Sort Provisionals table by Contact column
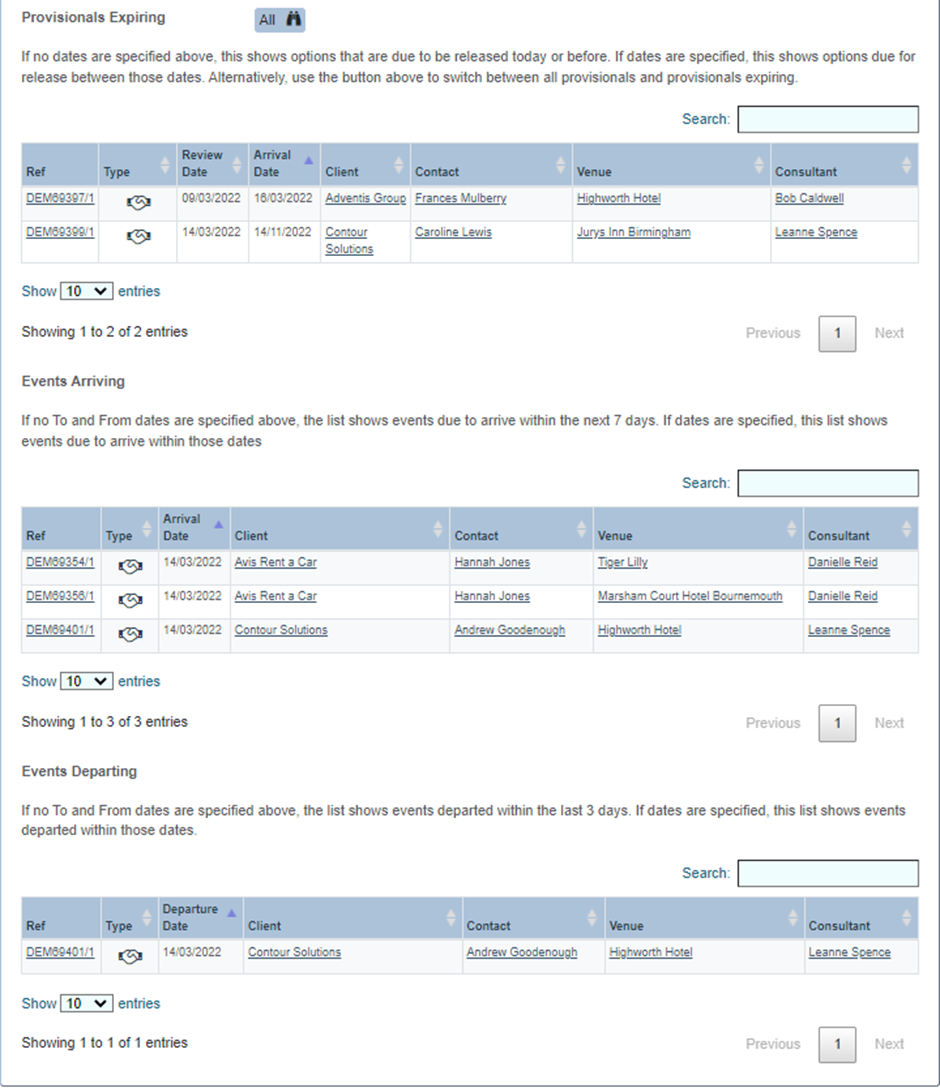Viewport: 940px width, 1088px height. [490, 164]
